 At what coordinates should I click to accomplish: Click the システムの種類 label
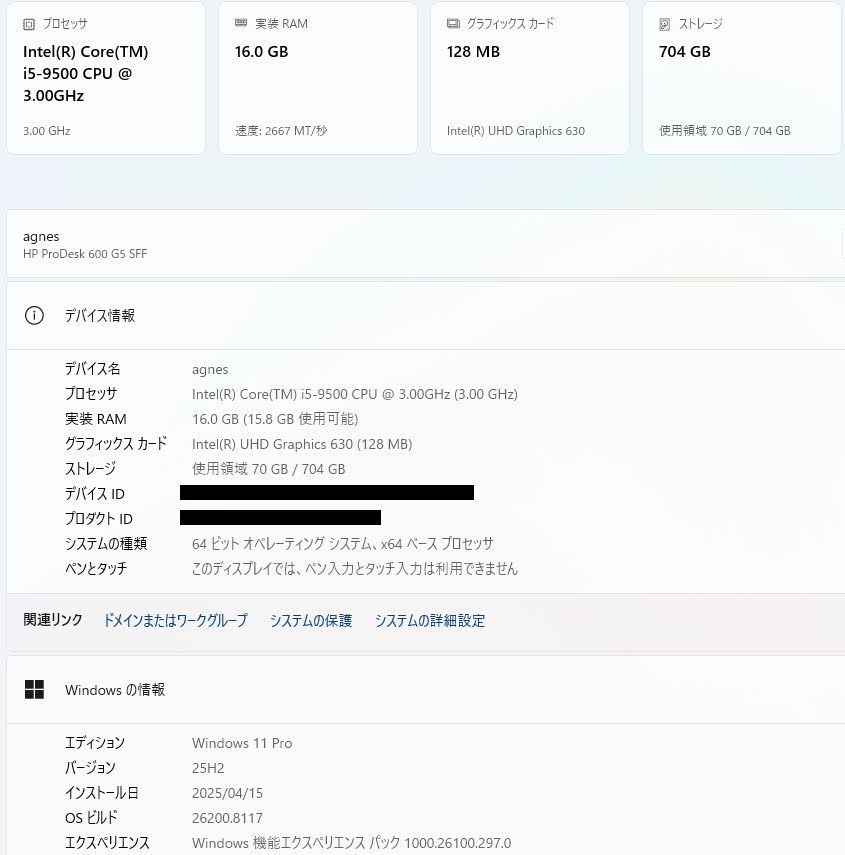point(106,544)
